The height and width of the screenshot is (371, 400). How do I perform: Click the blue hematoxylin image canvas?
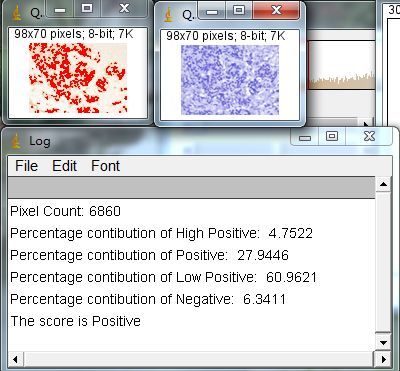[230, 80]
